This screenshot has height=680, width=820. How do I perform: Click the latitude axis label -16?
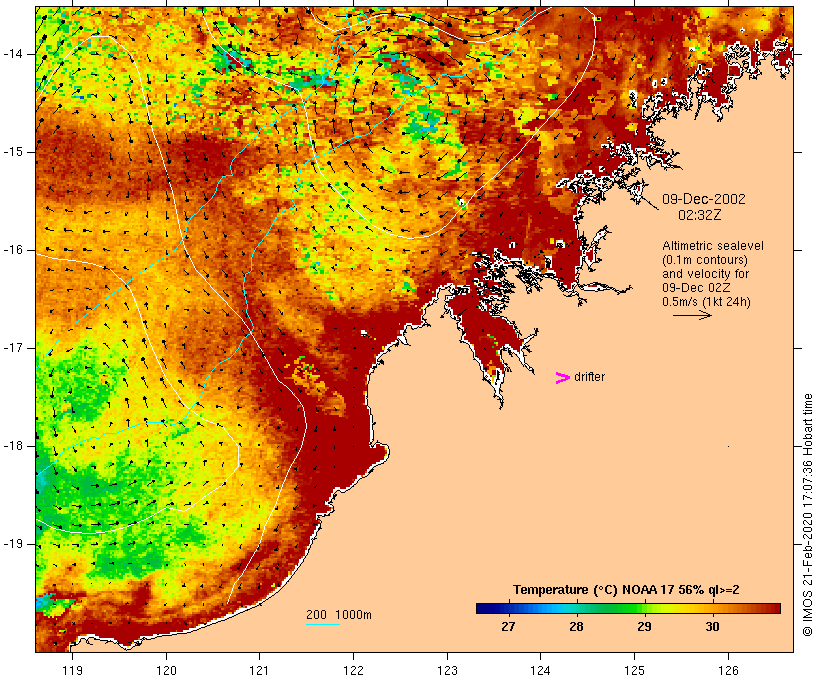coord(13,250)
